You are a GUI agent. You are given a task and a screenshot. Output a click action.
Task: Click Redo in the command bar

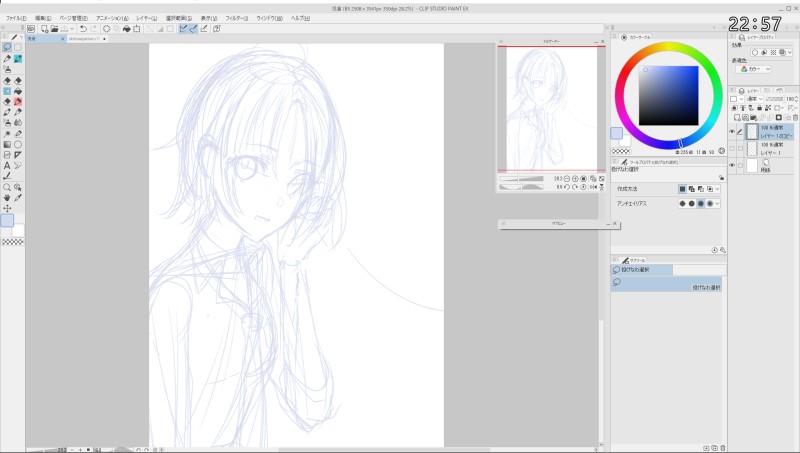(93, 29)
